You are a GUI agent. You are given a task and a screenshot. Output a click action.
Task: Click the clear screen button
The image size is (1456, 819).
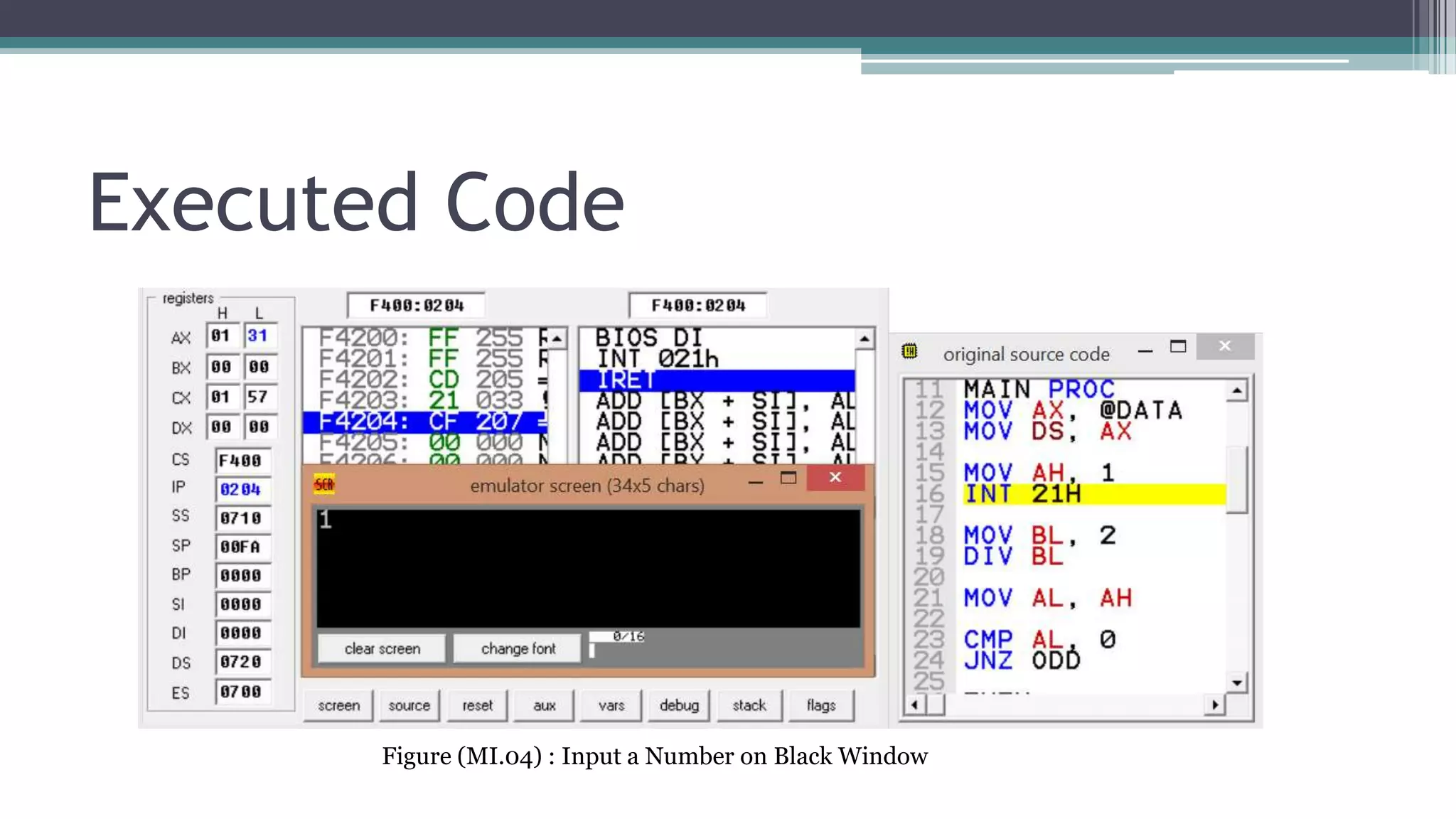pyautogui.click(x=382, y=648)
